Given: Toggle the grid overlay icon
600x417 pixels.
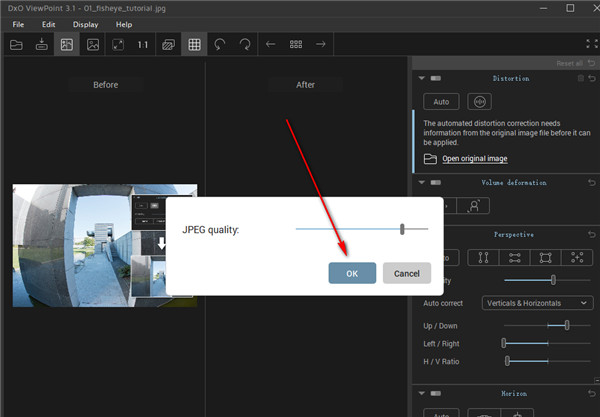Looking at the screenshot, I should 194,44.
